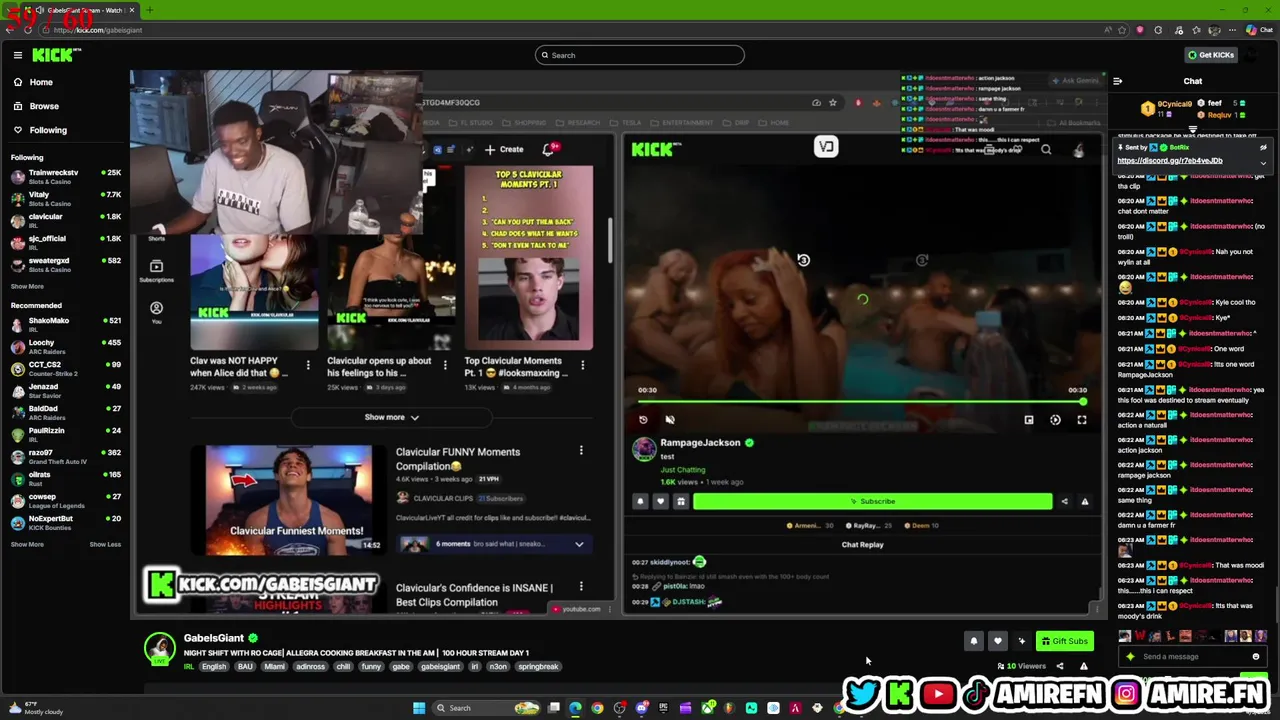Open sweatergxd channel in sidebar

[66, 264]
